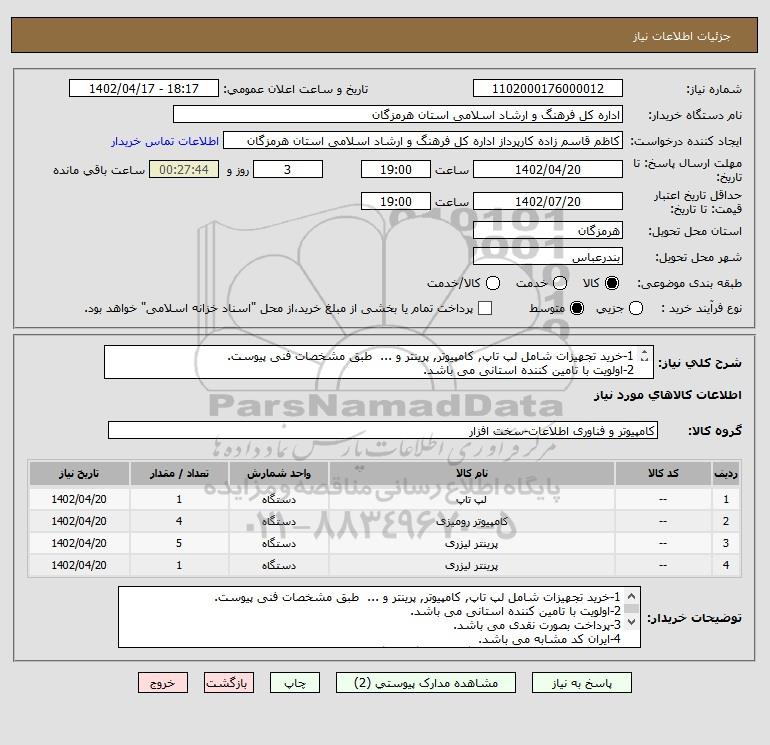The height and width of the screenshot is (745, 770).
Task: Click the announcement date field 1402/04/17 - 18:17
Action: pos(144,89)
